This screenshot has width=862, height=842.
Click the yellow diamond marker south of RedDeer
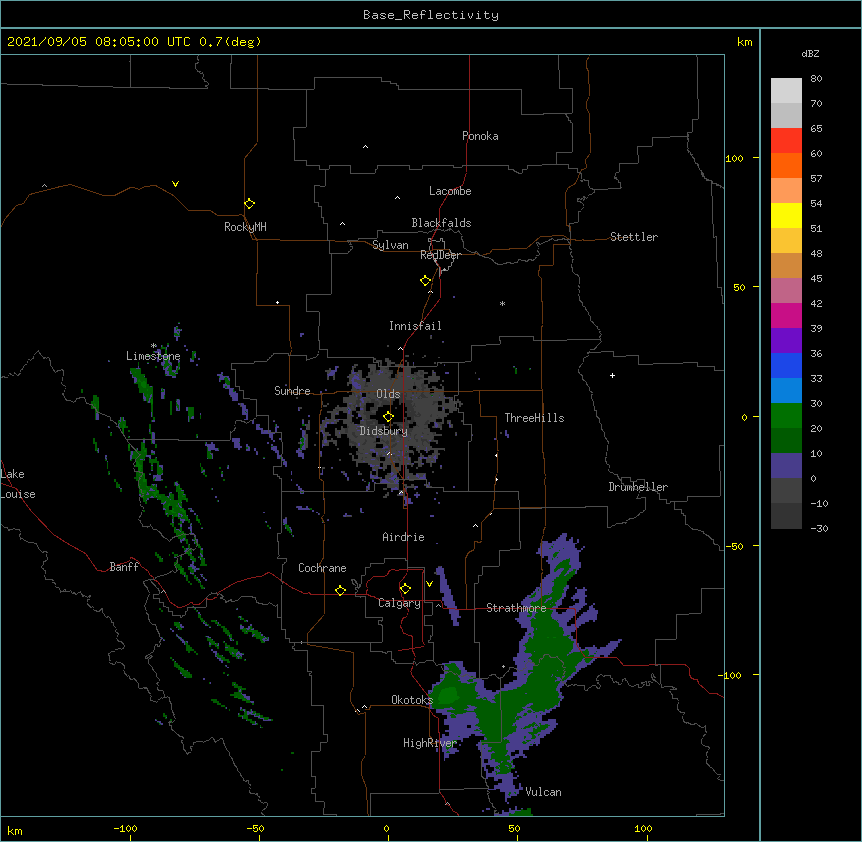pos(425,280)
